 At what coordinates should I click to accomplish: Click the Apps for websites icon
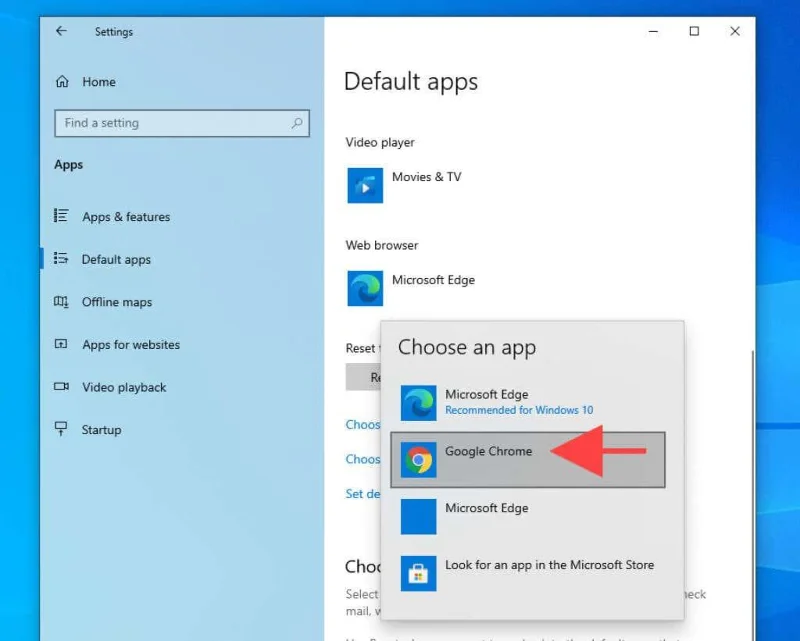tap(61, 344)
